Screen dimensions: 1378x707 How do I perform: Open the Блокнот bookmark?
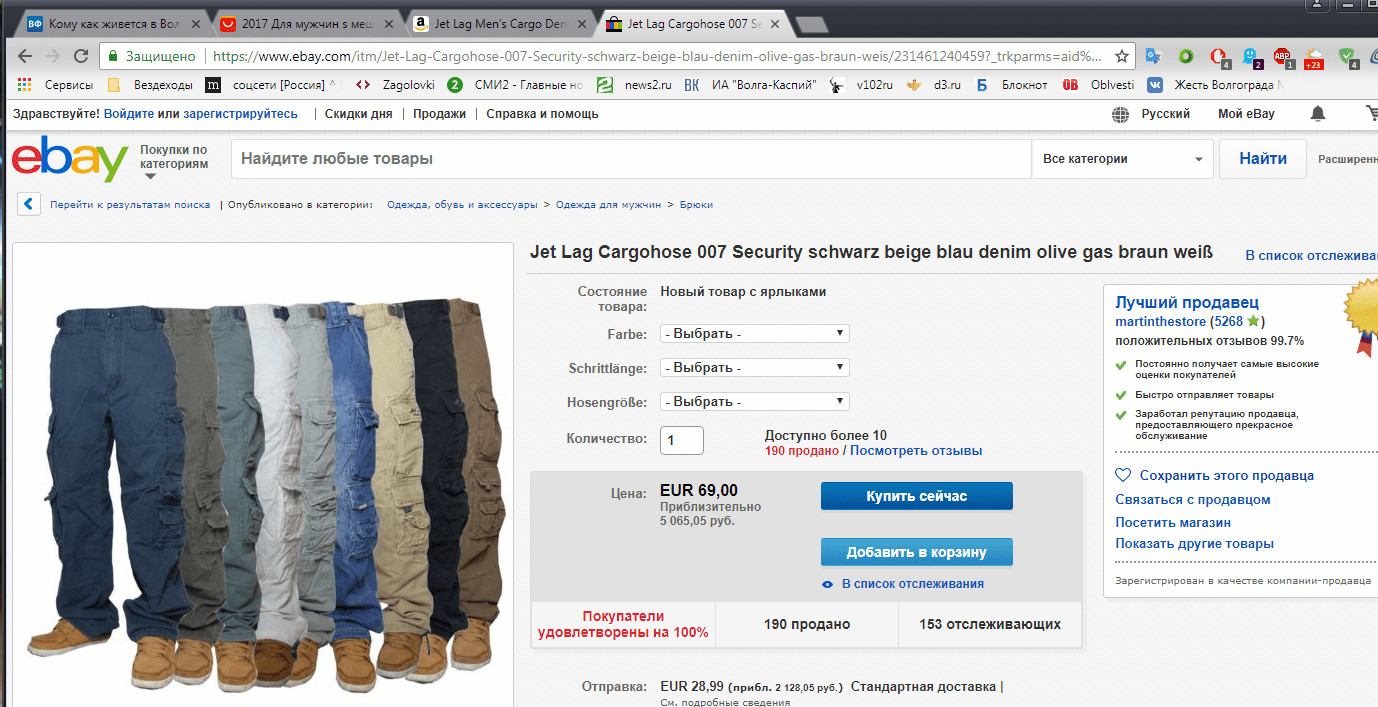click(1012, 85)
